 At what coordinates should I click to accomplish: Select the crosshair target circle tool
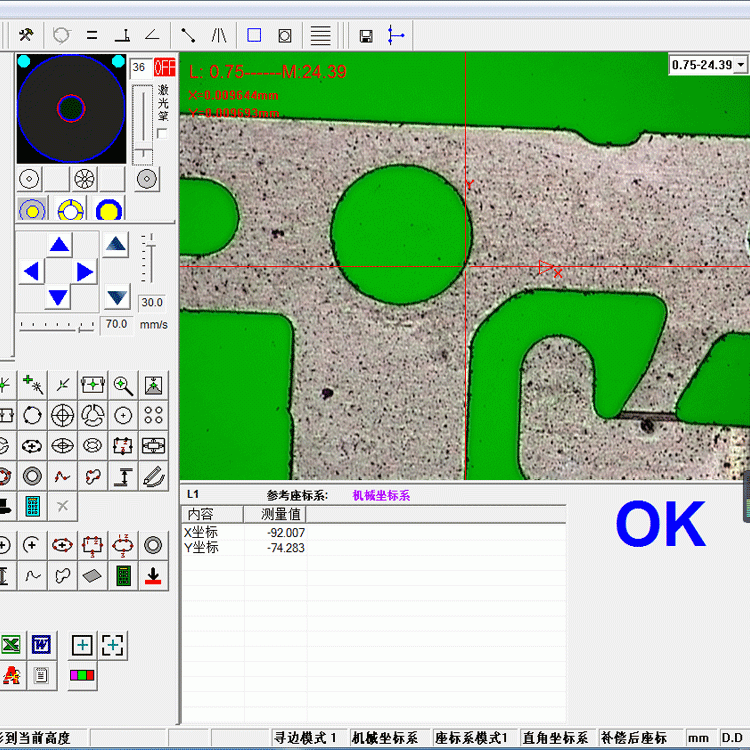point(62,415)
